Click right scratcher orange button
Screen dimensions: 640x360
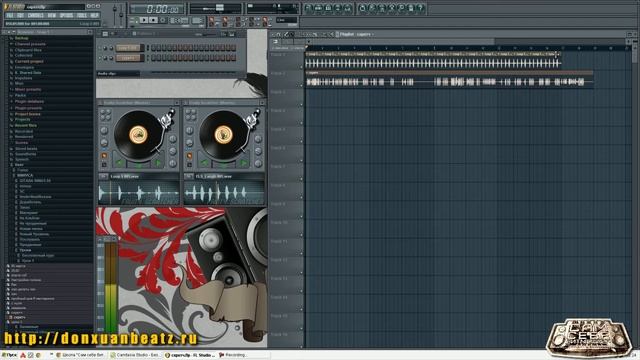[x=189, y=156]
